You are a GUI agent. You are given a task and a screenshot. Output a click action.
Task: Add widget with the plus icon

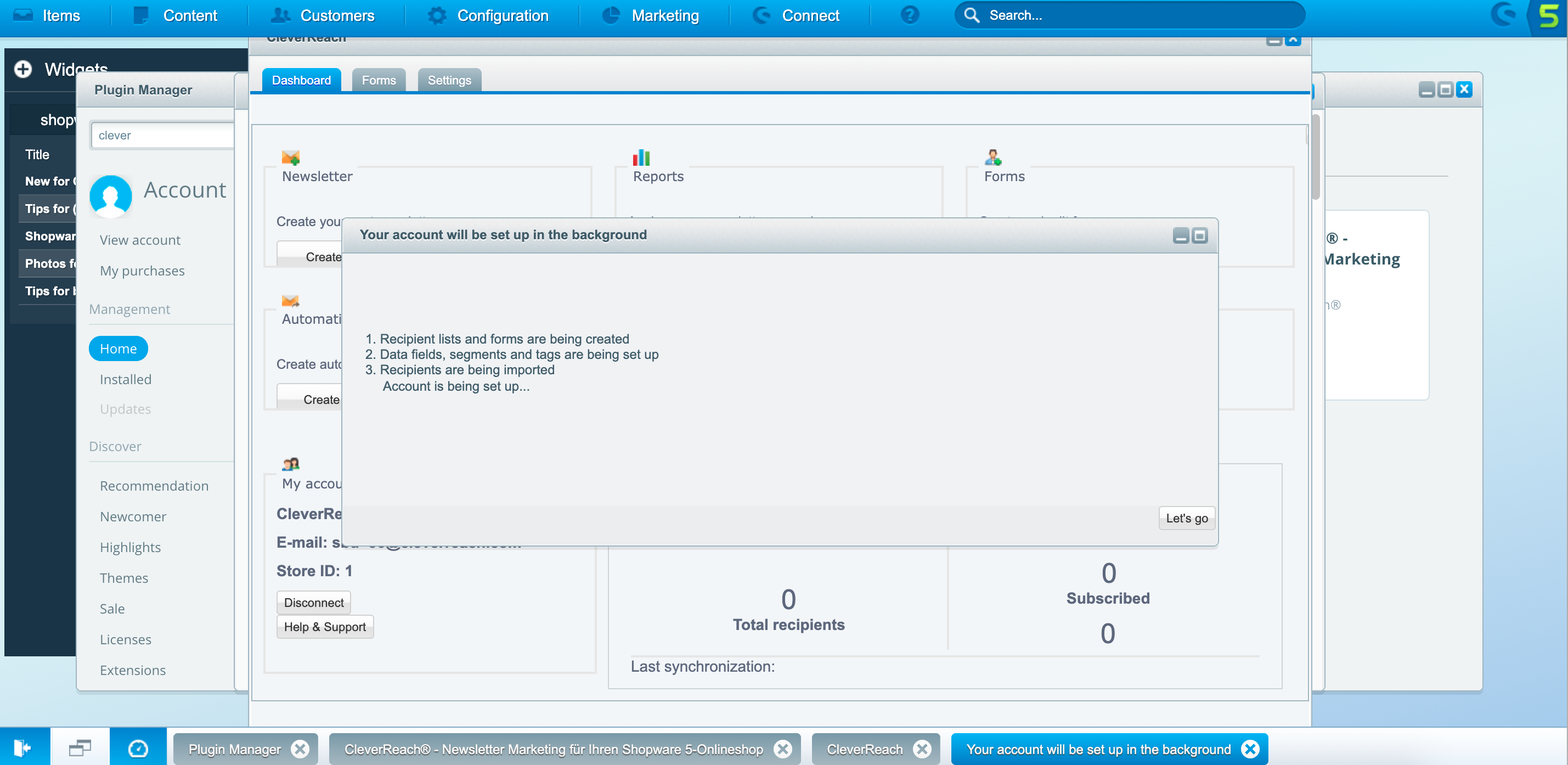click(23, 70)
